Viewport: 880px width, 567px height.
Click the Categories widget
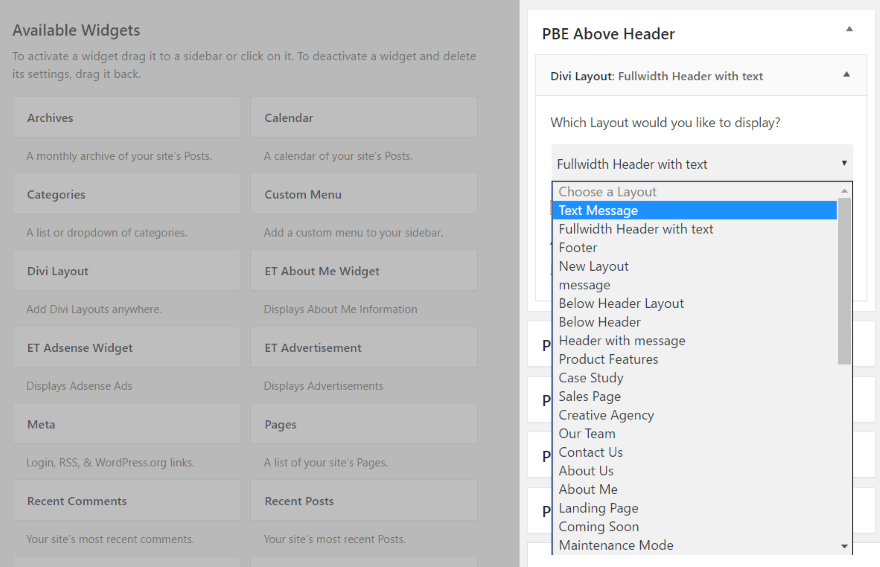tap(127, 194)
